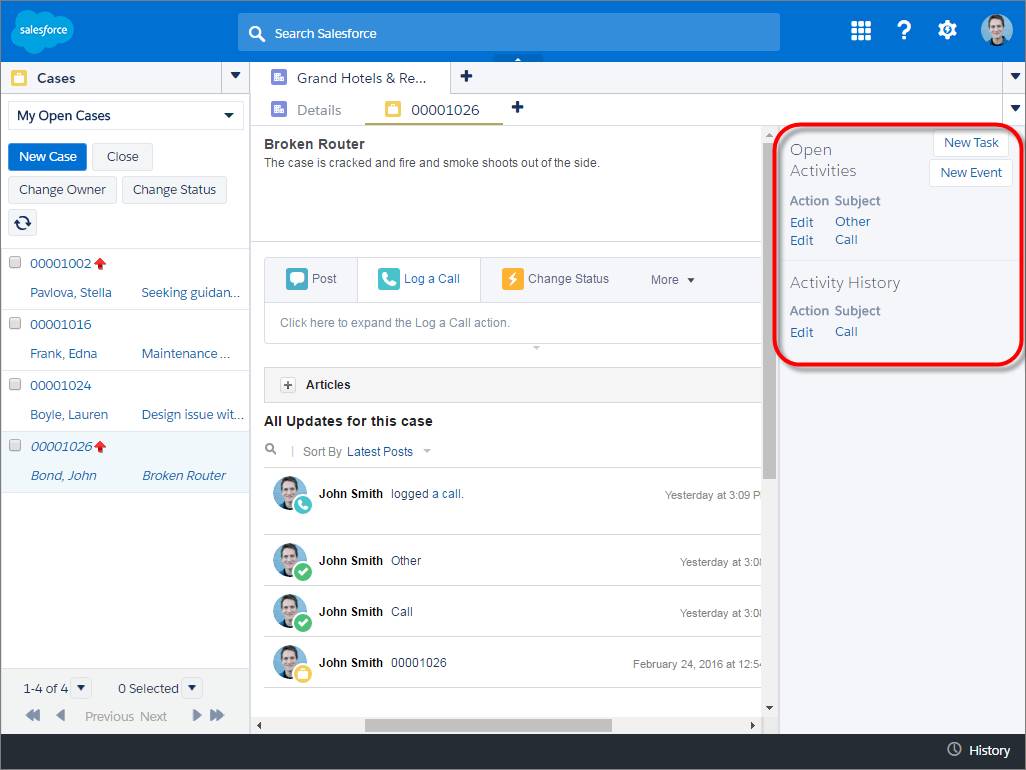
Task: Click the Change Owner button
Action: tap(62, 190)
